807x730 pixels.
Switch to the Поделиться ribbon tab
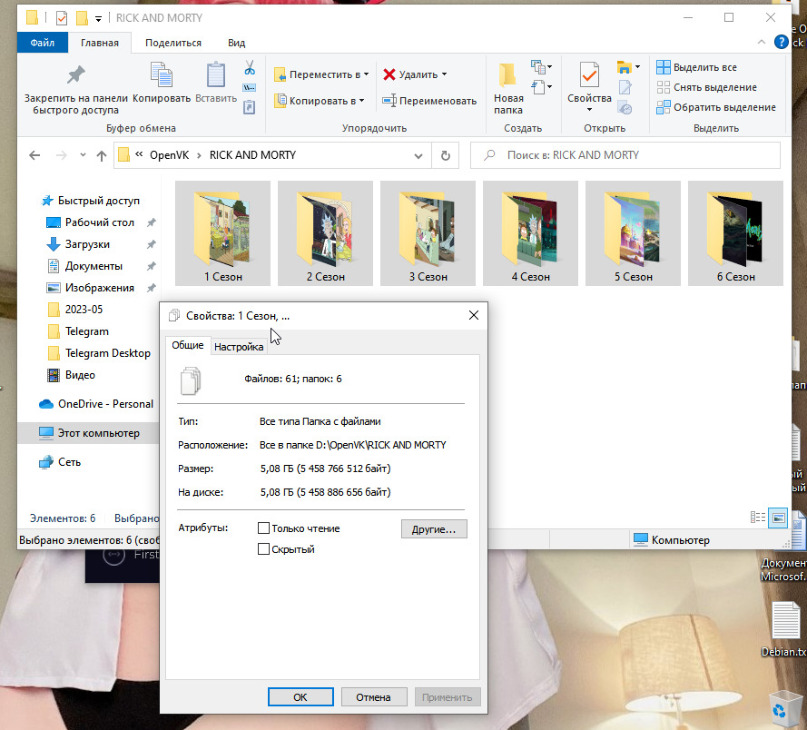(x=173, y=43)
